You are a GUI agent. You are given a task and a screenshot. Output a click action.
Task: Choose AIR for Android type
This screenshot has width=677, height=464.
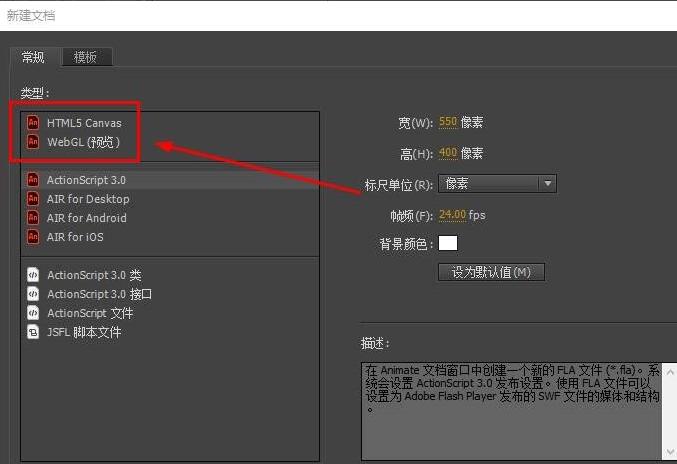170,218
